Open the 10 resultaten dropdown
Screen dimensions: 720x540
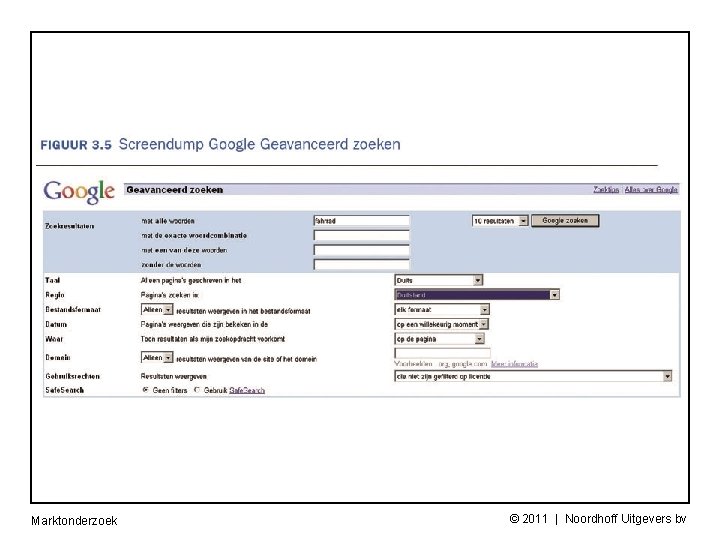500,221
